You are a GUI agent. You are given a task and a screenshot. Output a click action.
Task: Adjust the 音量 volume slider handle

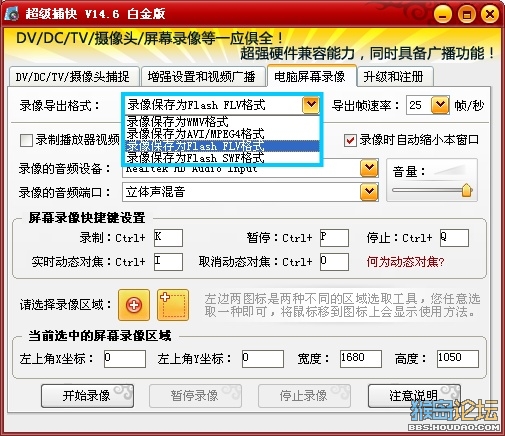point(466,190)
